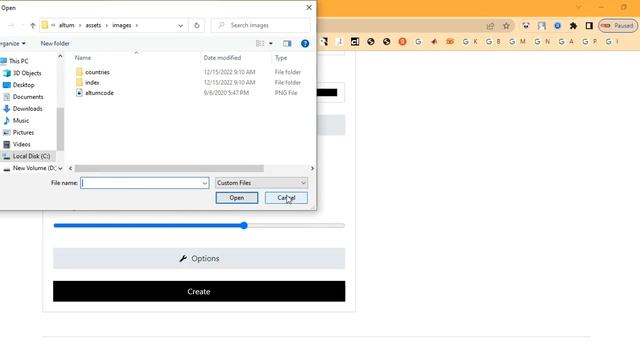This screenshot has height=360, width=640.
Task: Open the 'G K' bookmark
Action: click(x=470, y=41)
